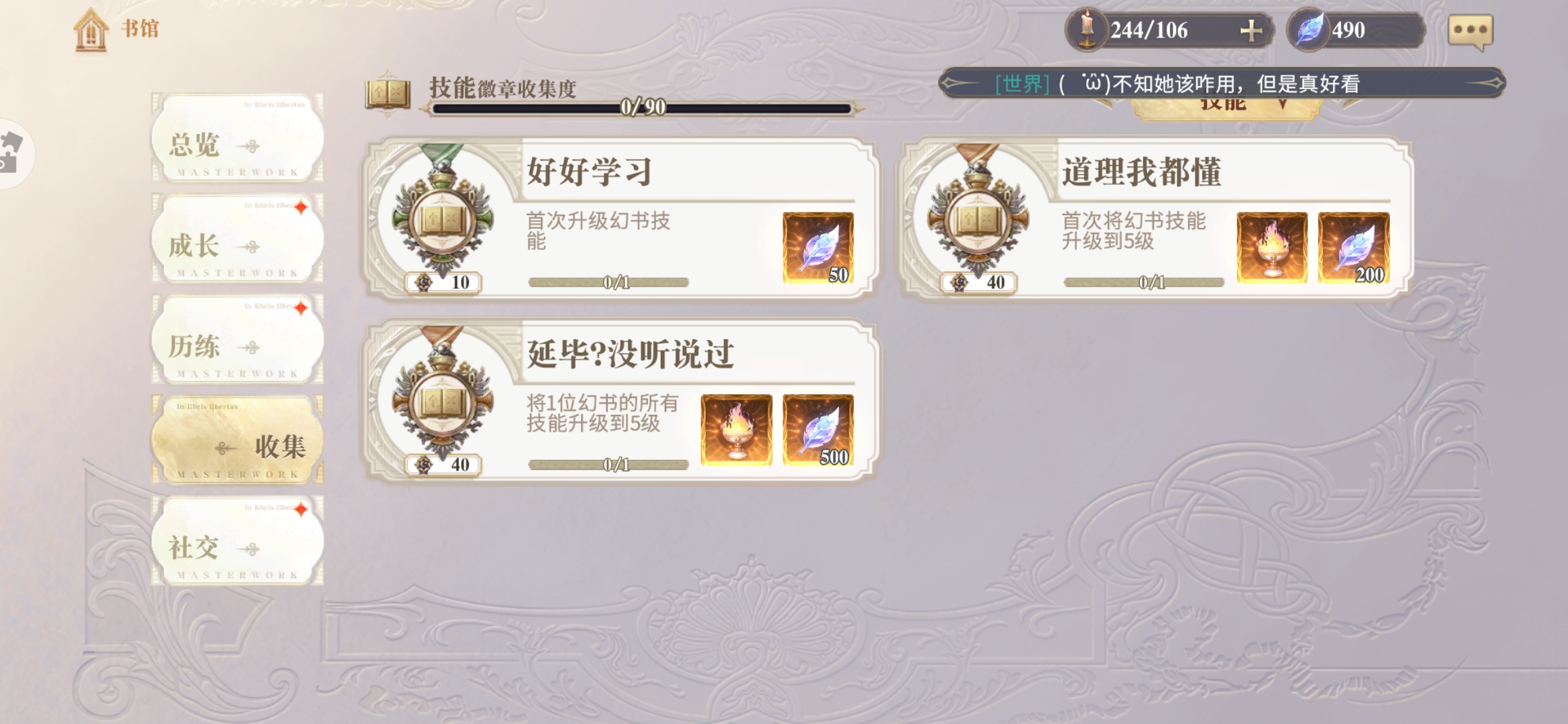Switch to the 总览 tab

(x=237, y=137)
